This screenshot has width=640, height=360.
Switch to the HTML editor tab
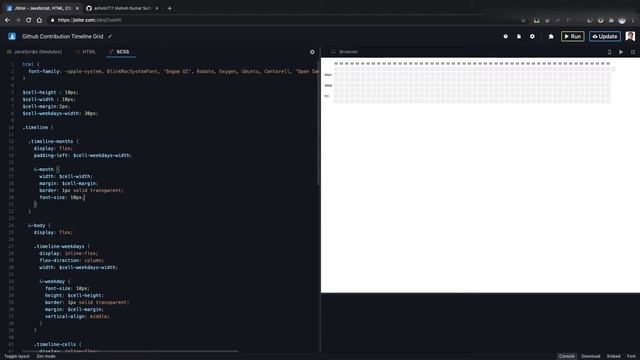85,52
